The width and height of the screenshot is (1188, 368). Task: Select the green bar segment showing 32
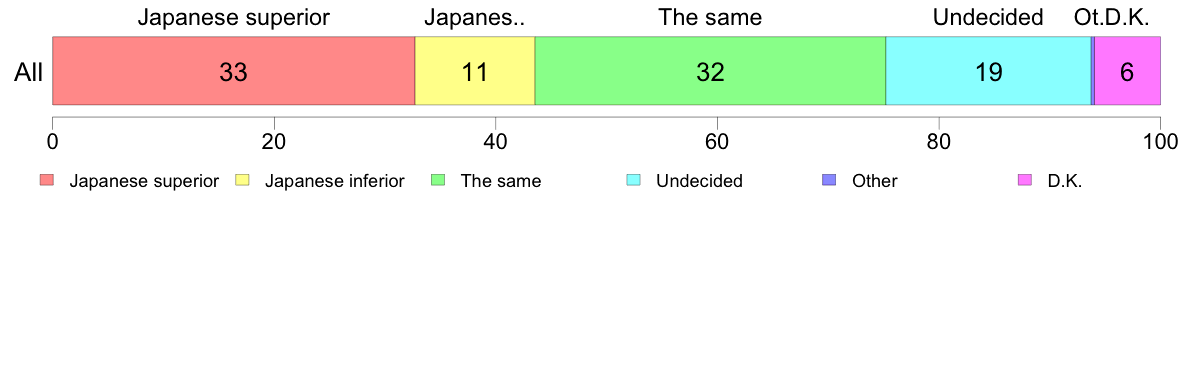coord(711,71)
